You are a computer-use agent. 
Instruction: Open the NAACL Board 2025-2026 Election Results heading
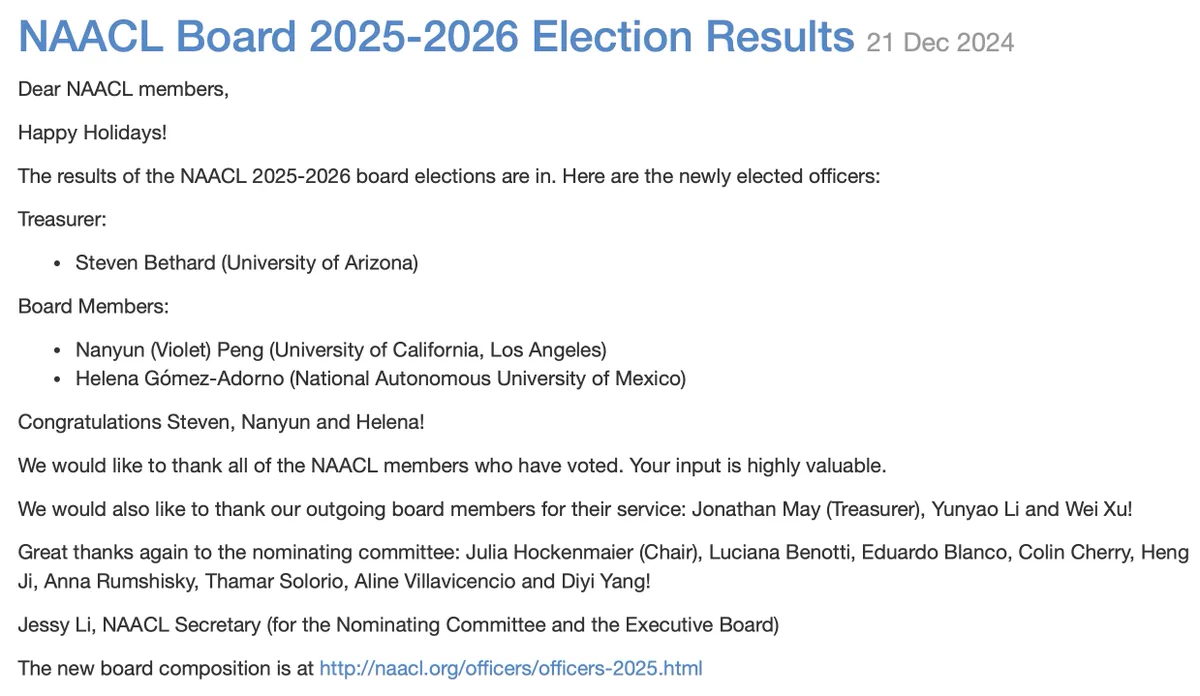[x=436, y=36]
